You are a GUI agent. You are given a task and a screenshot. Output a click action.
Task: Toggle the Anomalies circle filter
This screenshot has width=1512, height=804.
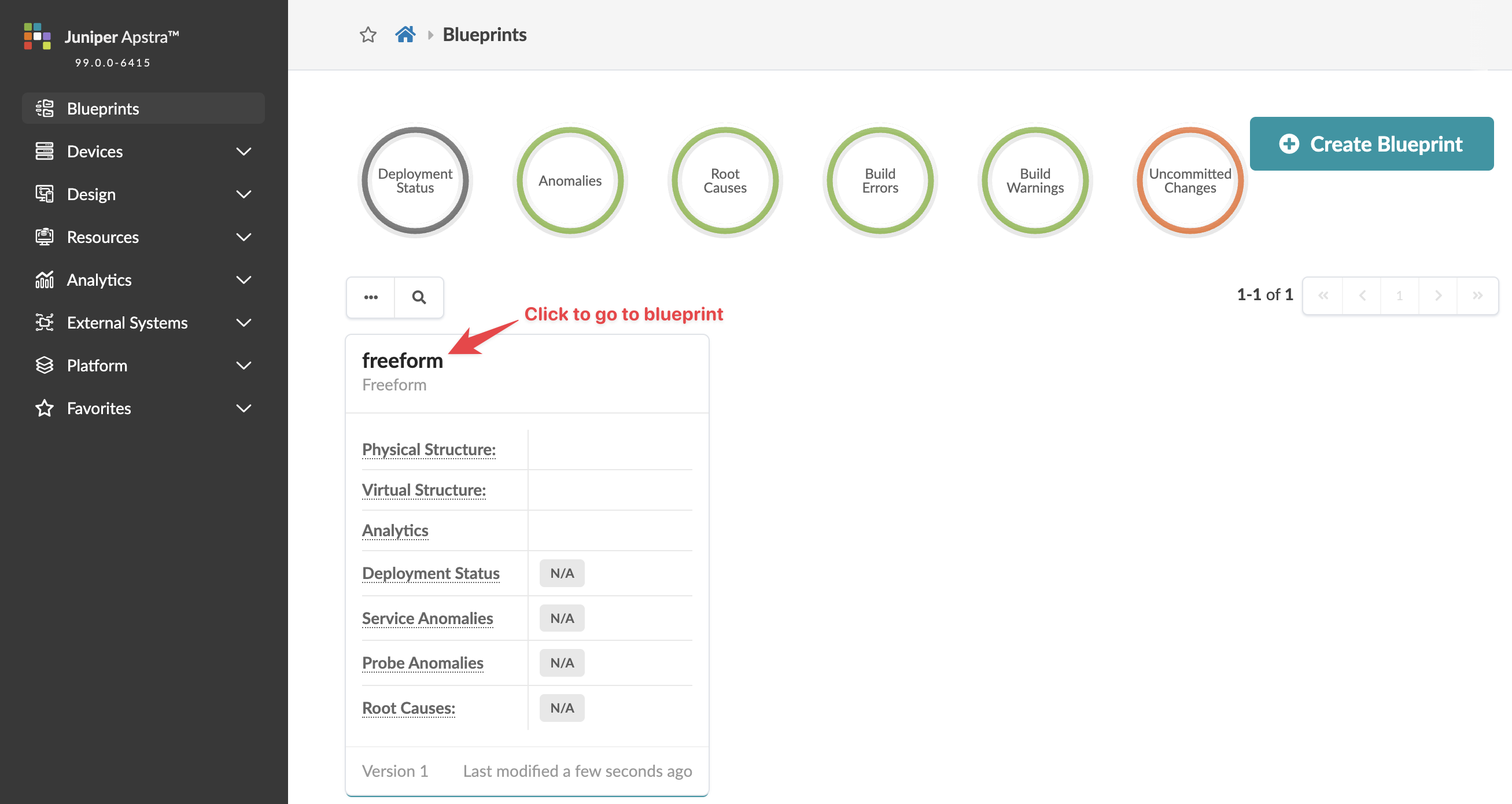click(570, 180)
